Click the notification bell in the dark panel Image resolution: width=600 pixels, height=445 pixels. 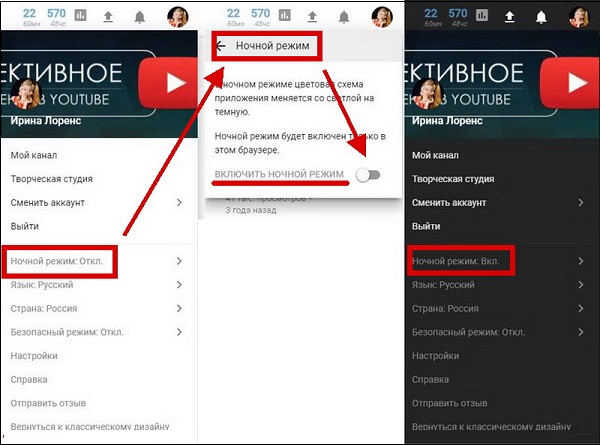(x=541, y=17)
